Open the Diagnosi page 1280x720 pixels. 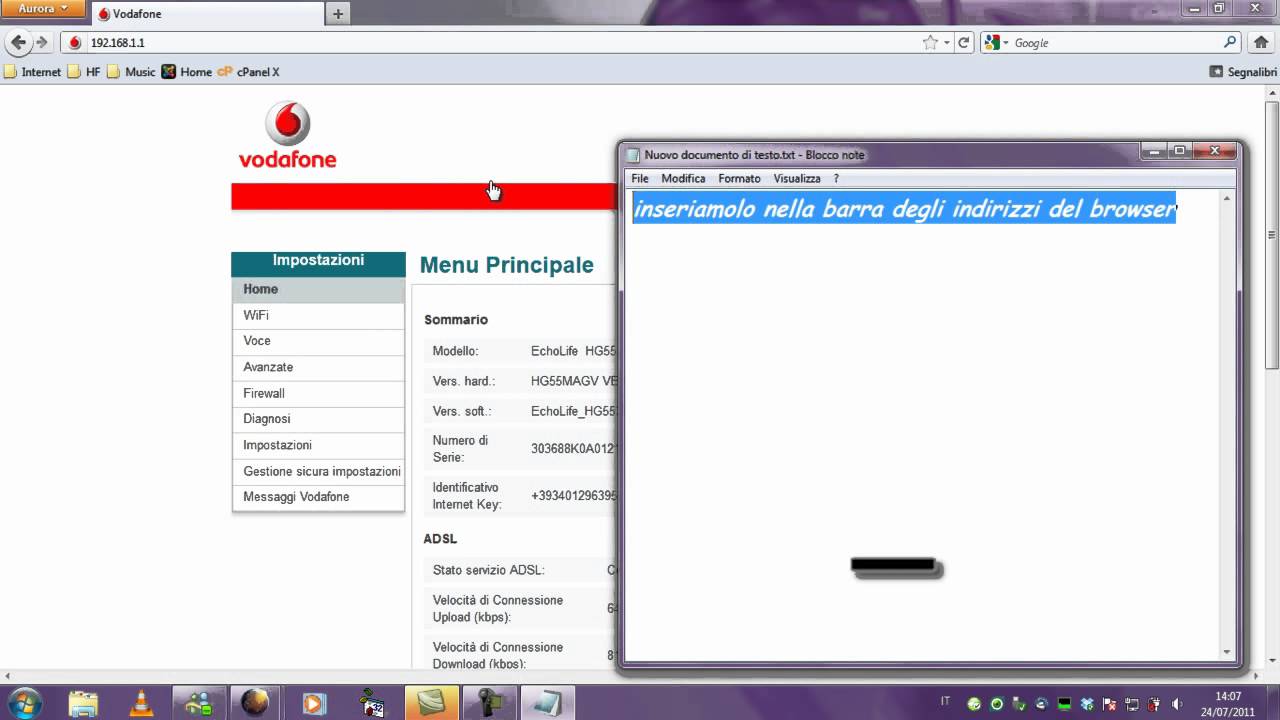pyautogui.click(x=318, y=419)
